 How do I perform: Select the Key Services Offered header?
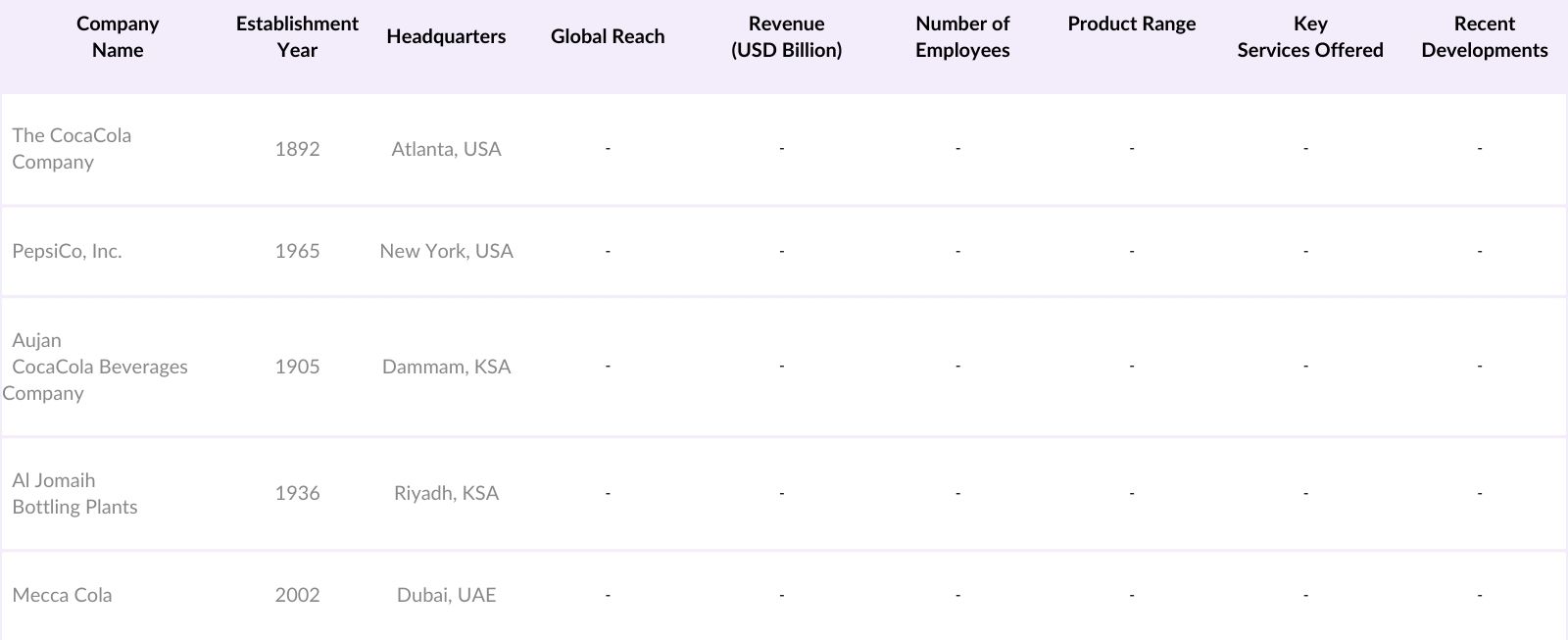tap(1310, 36)
